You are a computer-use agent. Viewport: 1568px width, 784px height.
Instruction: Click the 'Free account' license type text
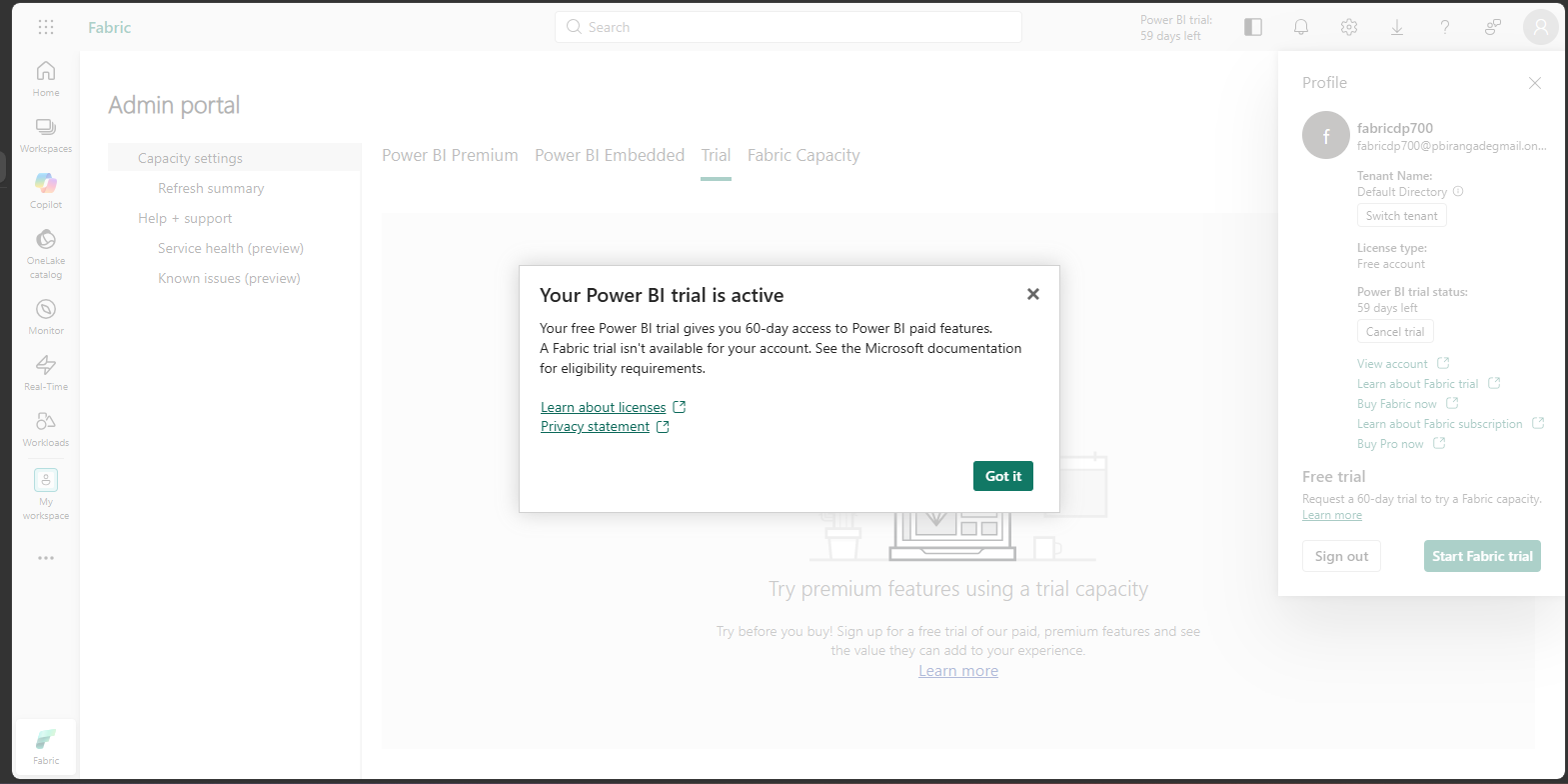(x=1391, y=264)
